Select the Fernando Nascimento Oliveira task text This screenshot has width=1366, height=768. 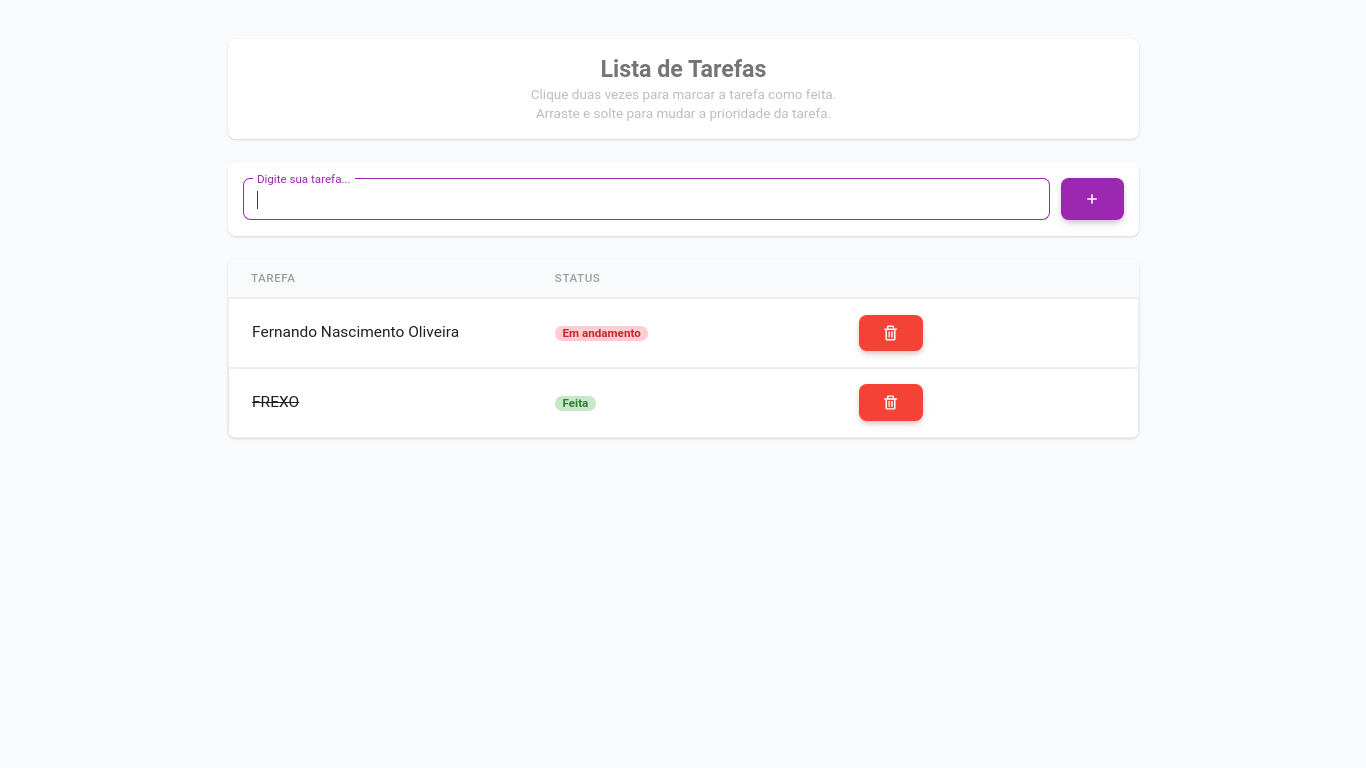(355, 332)
